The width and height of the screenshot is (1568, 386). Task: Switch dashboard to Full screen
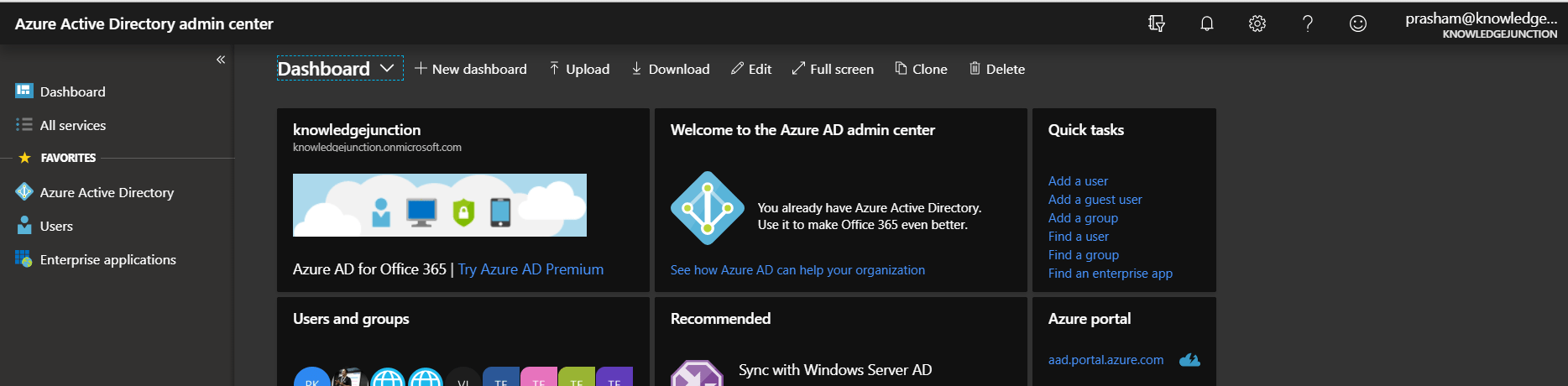833,69
